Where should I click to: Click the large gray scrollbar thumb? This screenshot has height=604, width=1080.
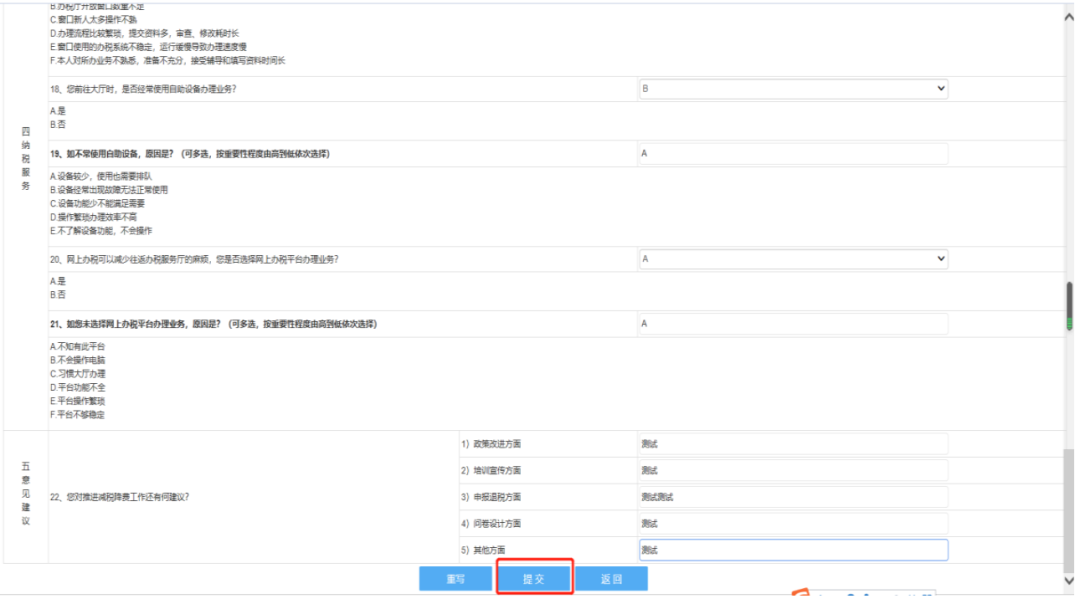1068,510
